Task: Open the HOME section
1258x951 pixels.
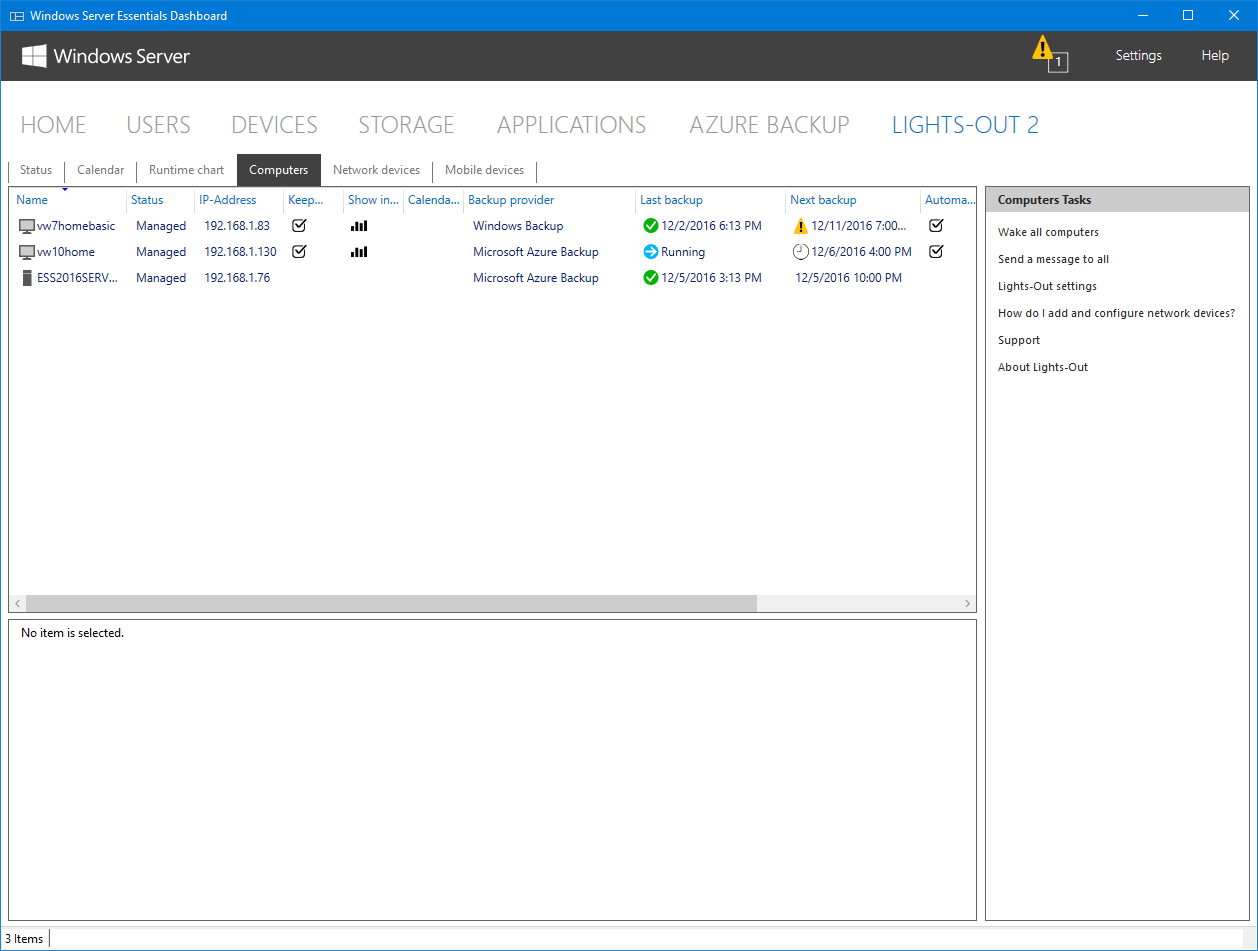Action: pyautogui.click(x=53, y=125)
